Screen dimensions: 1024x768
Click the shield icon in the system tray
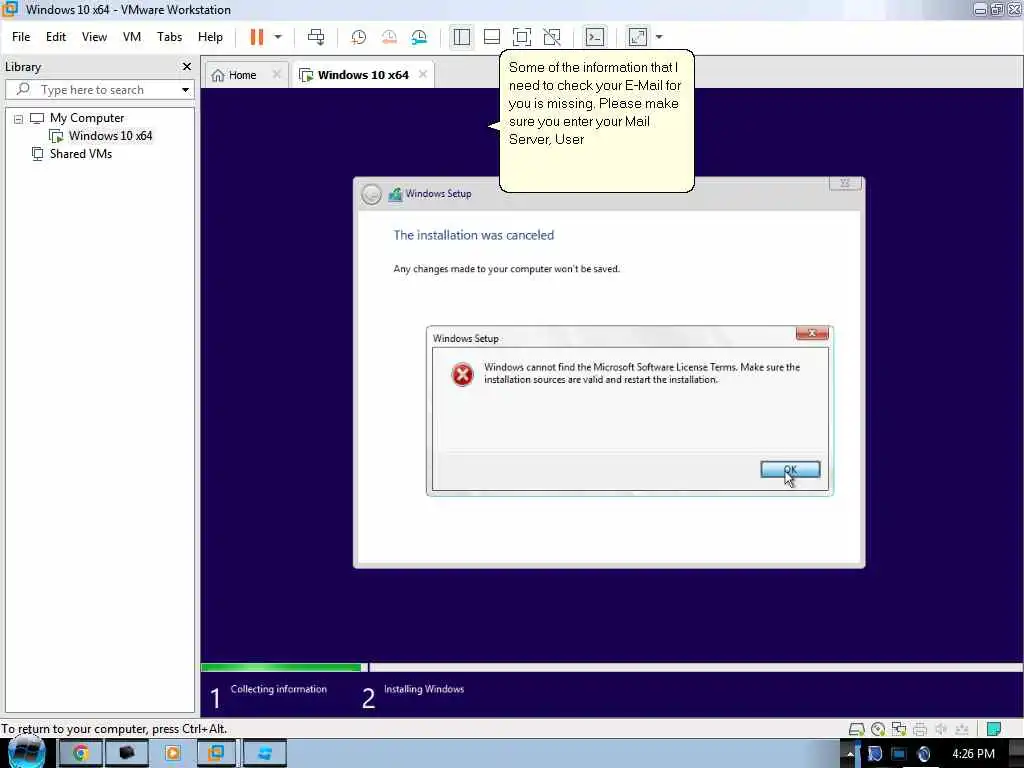(x=875, y=754)
